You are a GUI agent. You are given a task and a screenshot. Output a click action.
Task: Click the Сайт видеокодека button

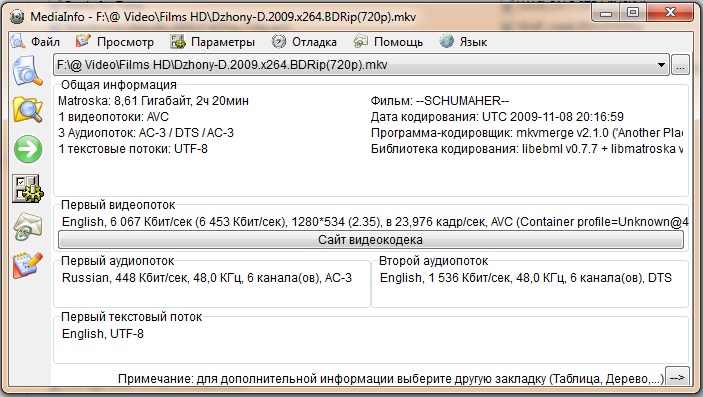tap(371, 240)
